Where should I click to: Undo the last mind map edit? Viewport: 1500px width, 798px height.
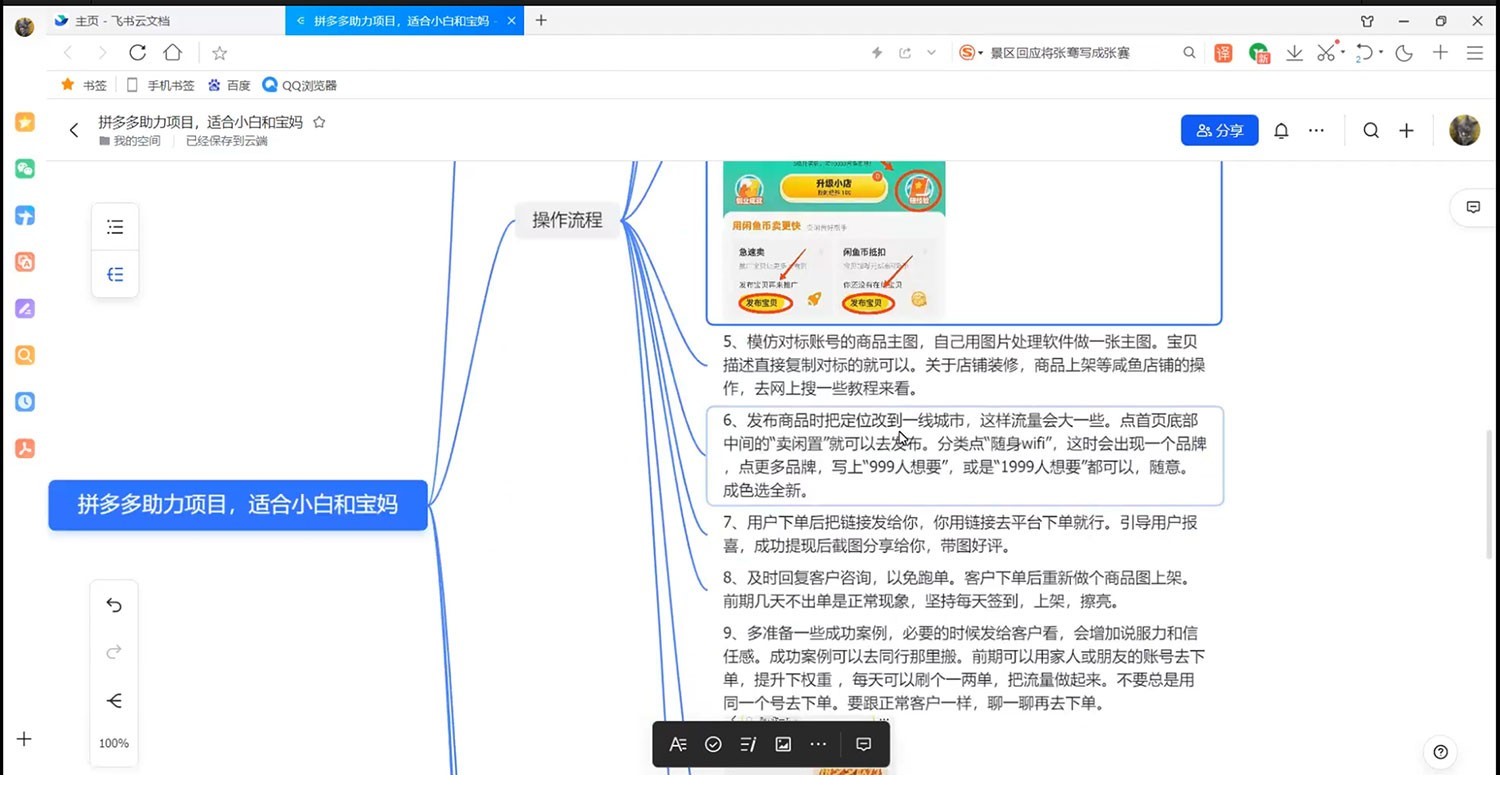[x=114, y=605]
